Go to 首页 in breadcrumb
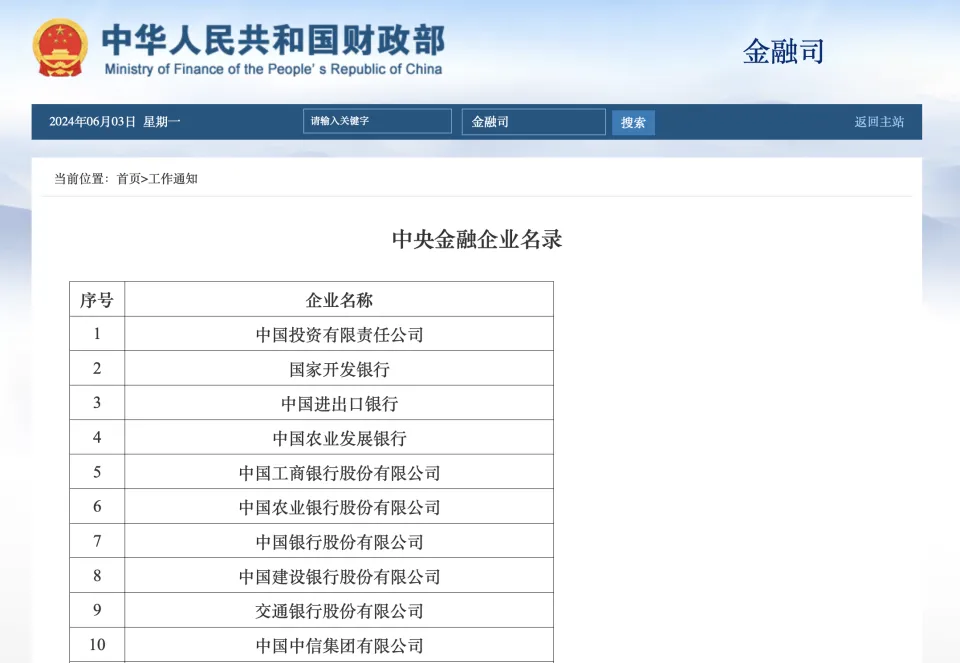960x663 pixels. pyautogui.click(x=128, y=179)
